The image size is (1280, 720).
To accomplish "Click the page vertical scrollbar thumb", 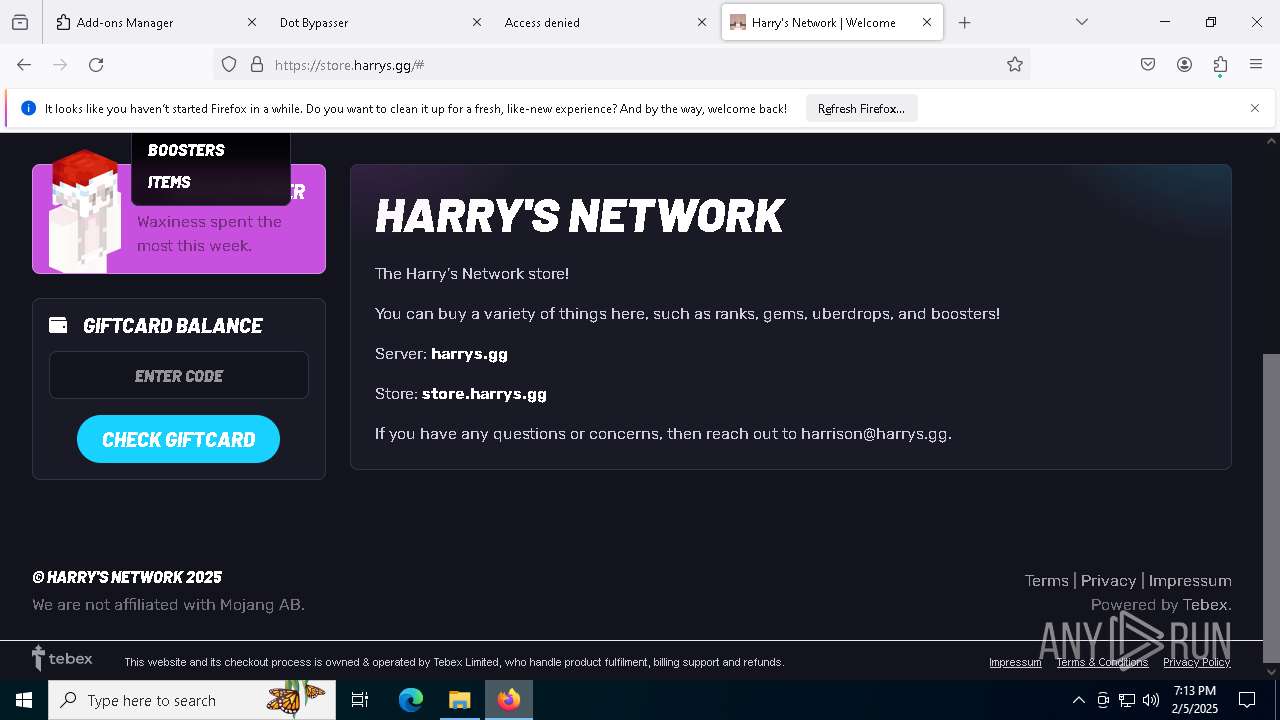I will click(1271, 508).
